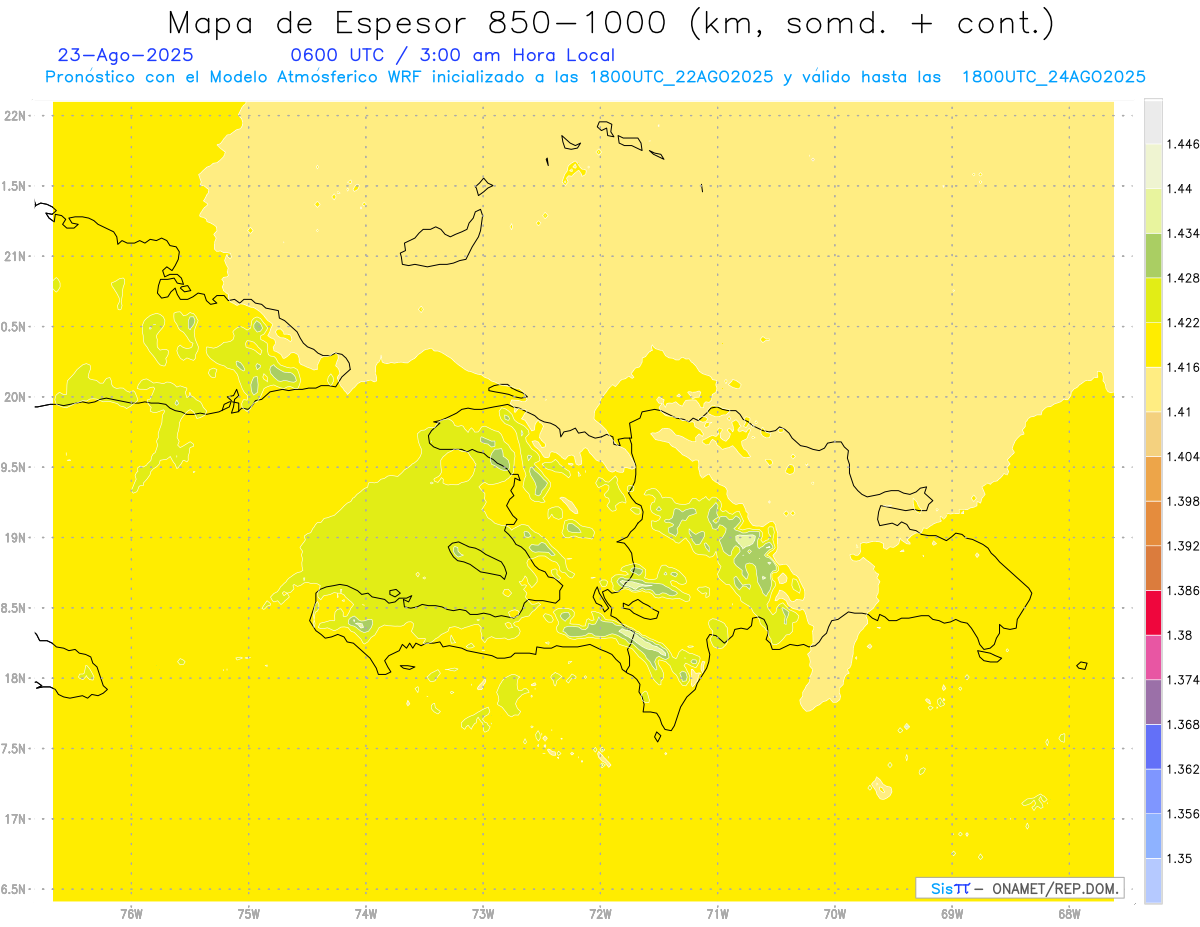
Task: Click the '20N' latitude label
Action: pyautogui.click(x=15, y=397)
